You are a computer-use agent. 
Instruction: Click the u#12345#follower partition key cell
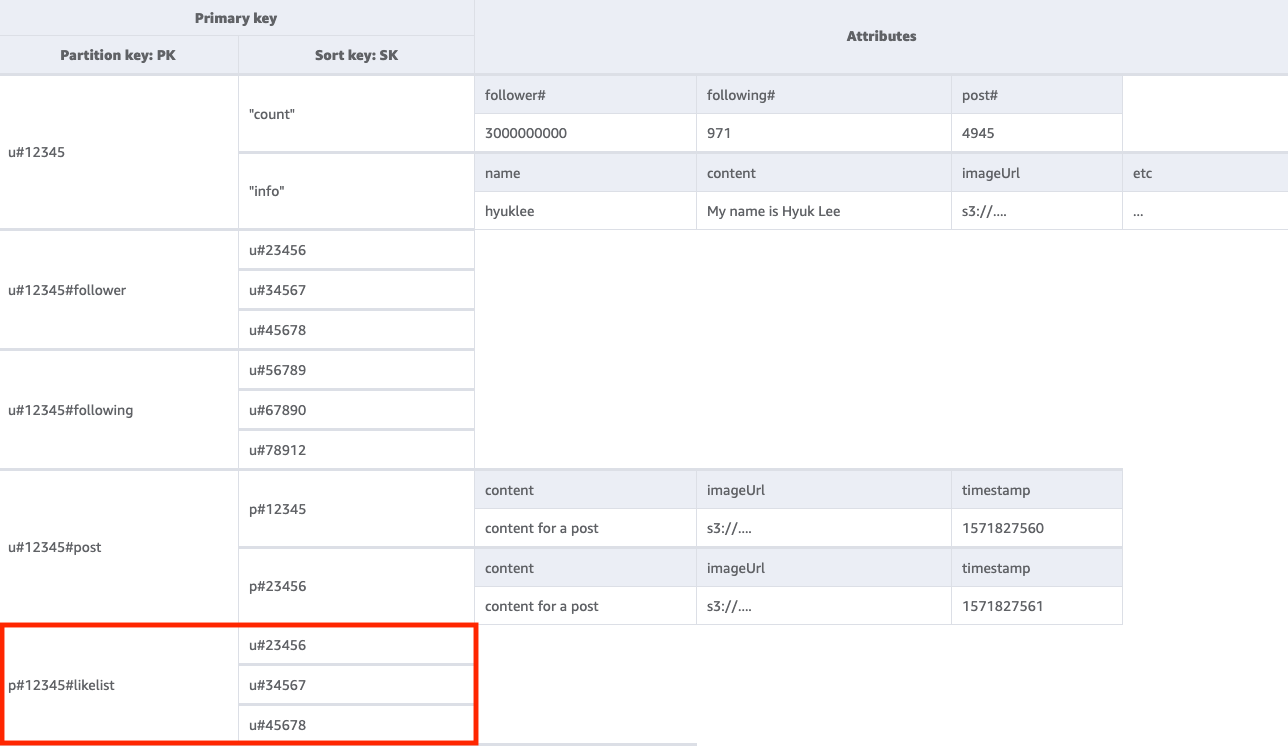(66, 290)
